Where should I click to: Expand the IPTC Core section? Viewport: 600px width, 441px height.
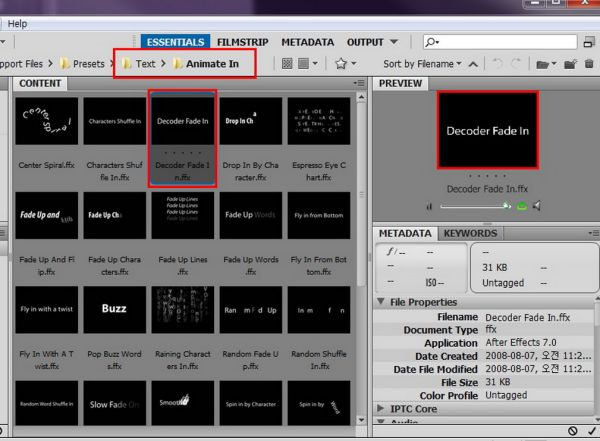point(381,408)
